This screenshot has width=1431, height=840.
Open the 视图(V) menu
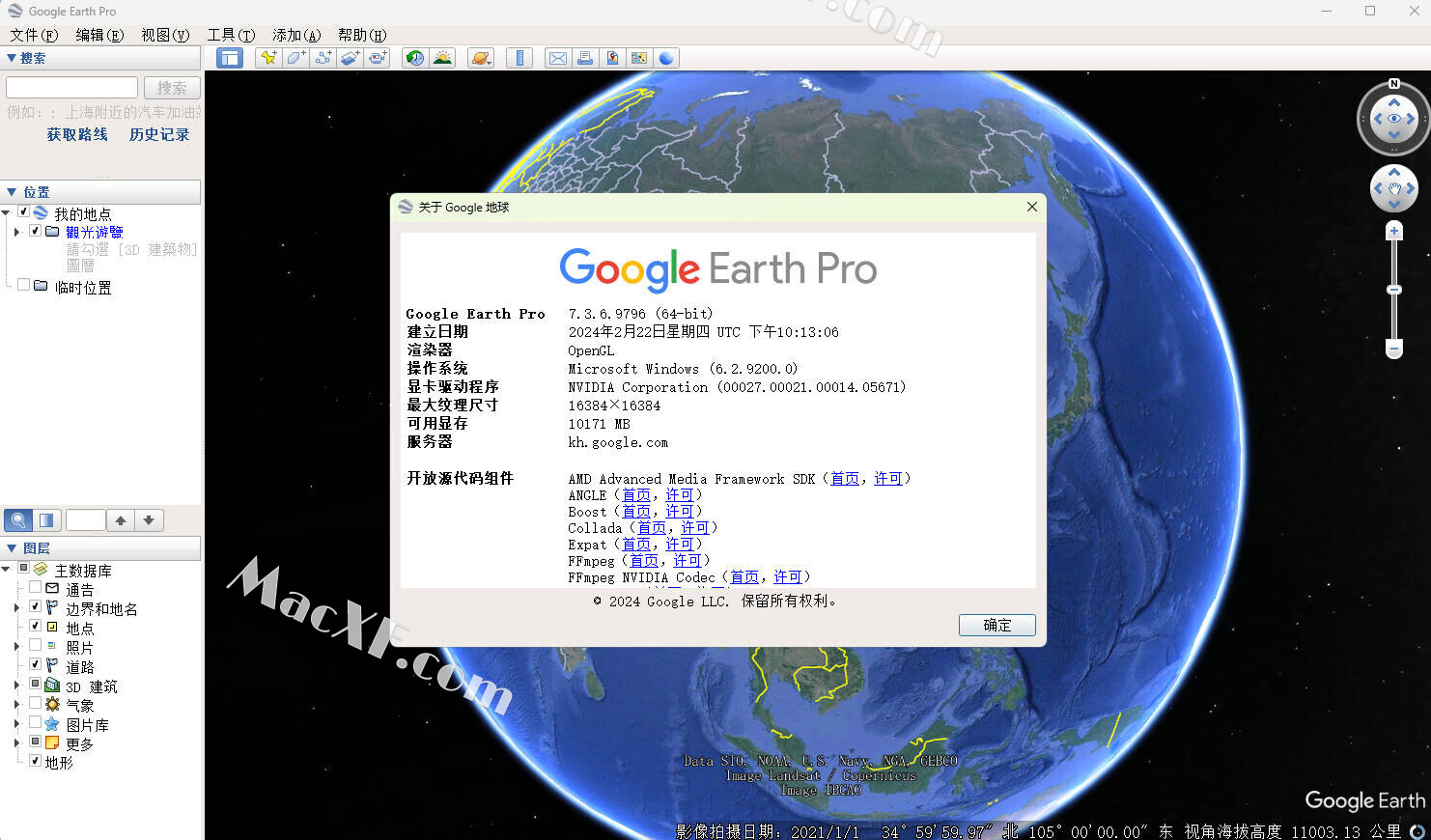click(165, 35)
